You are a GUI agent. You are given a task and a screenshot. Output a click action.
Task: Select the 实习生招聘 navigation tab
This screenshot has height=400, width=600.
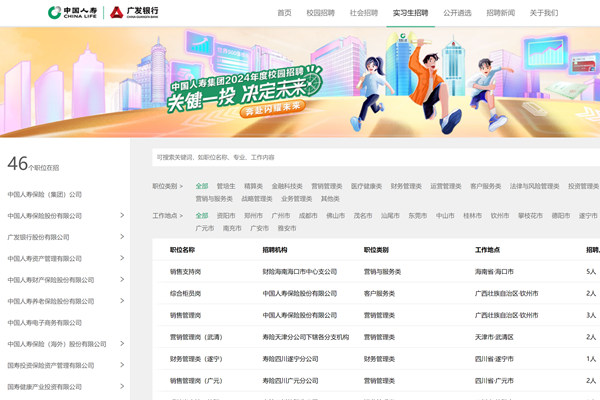pyautogui.click(x=411, y=13)
